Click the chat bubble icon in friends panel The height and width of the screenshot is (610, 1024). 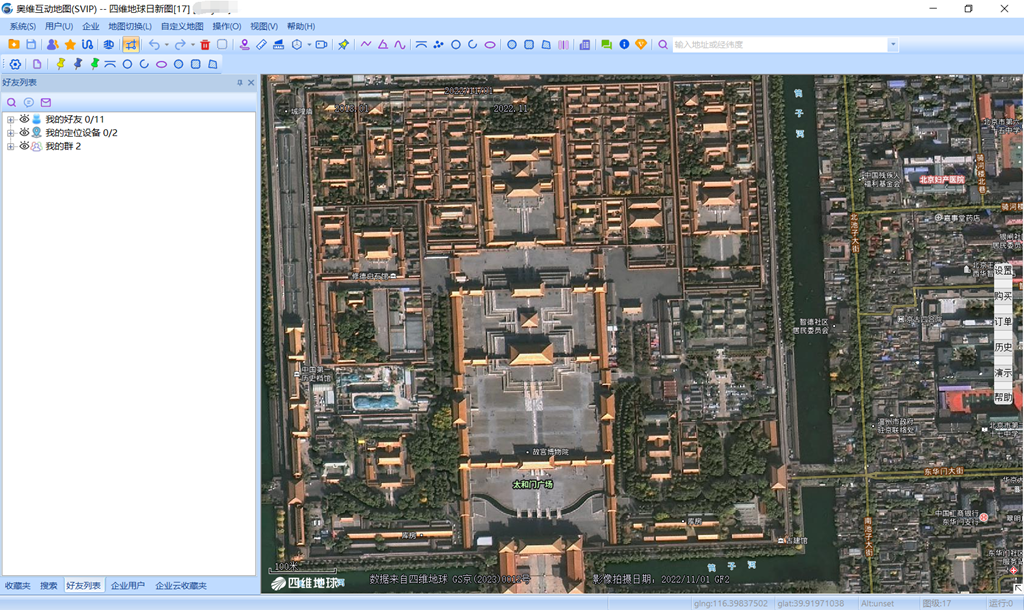(29, 103)
